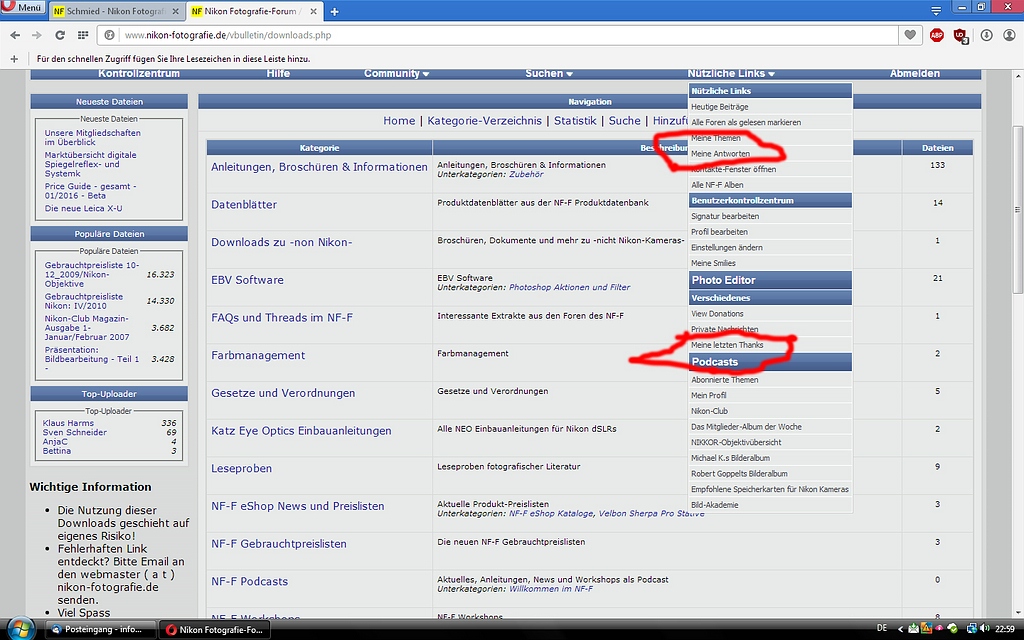Click the DE language indicator in taskbar
Viewport: 1024px width, 640px height.
click(x=882, y=628)
